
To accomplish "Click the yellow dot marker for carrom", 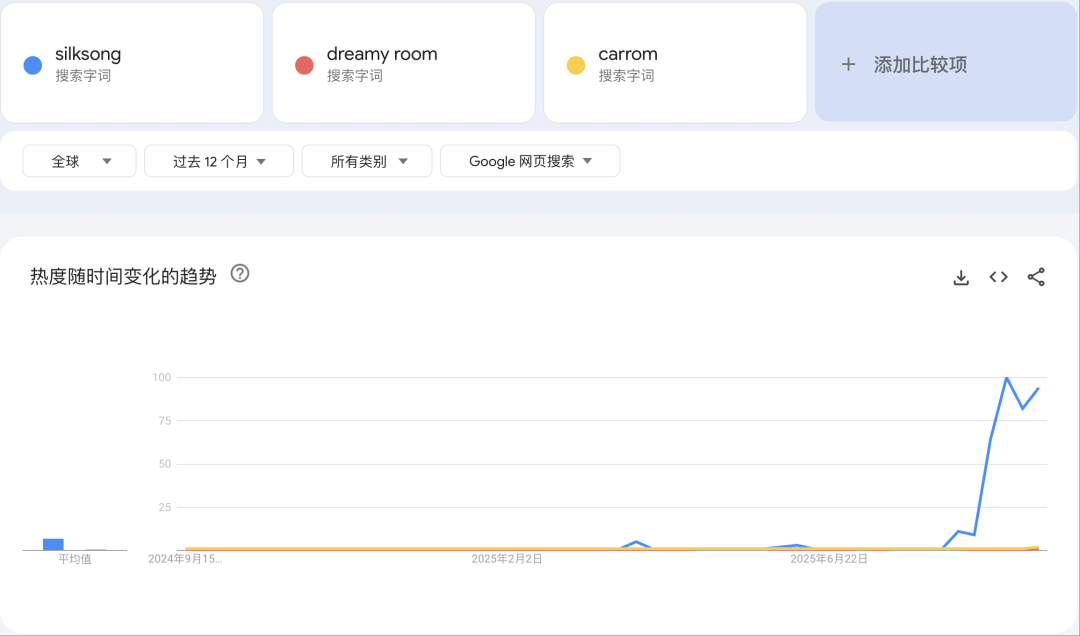I will [575, 64].
